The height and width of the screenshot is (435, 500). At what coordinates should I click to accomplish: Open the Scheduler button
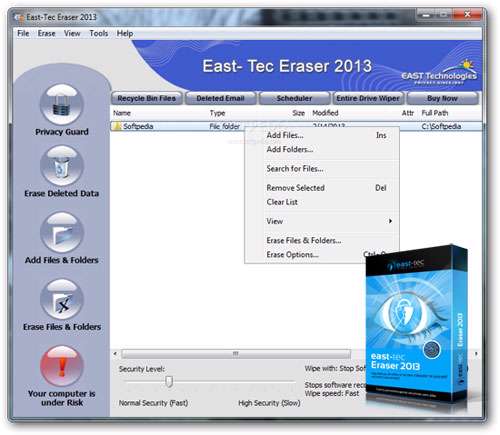tap(294, 98)
